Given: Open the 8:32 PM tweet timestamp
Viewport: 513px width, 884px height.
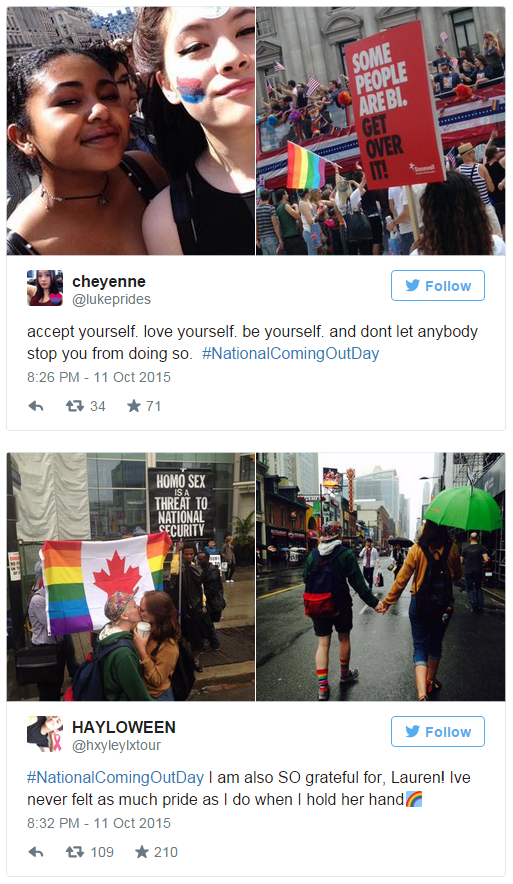Looking at the screenshot, I should click(99, 823).
